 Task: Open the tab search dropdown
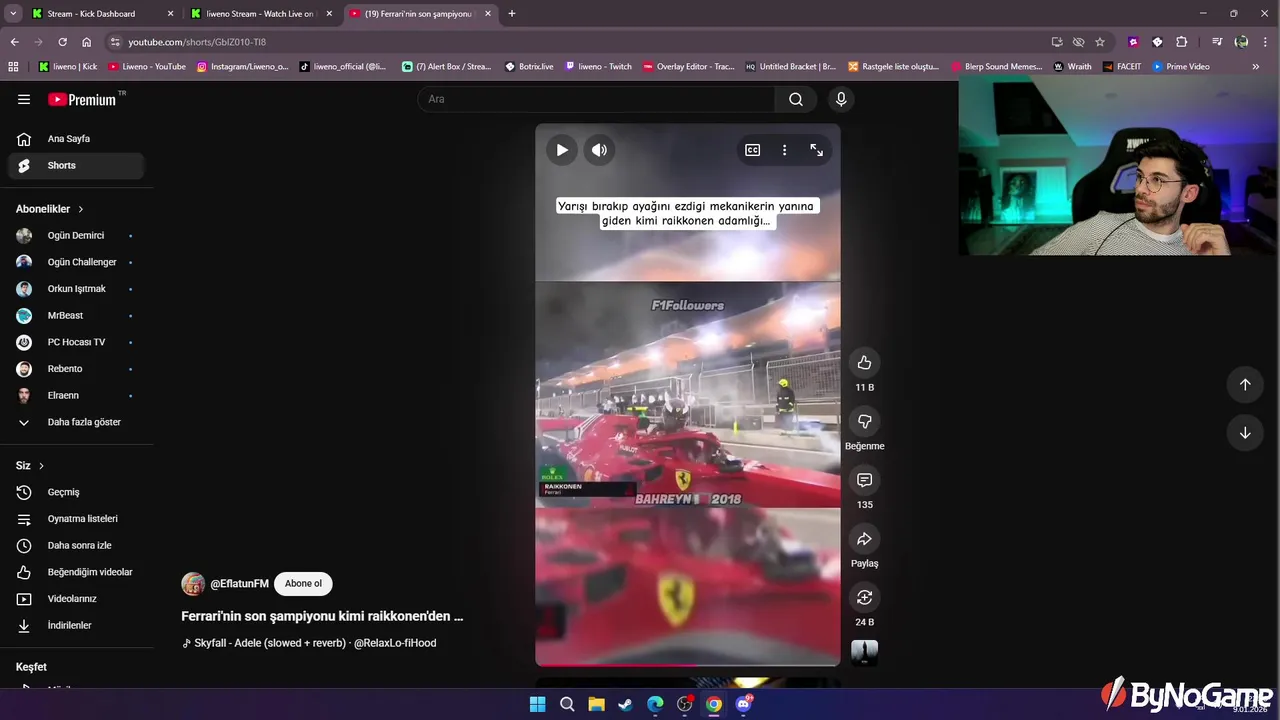tap(13, 14)
